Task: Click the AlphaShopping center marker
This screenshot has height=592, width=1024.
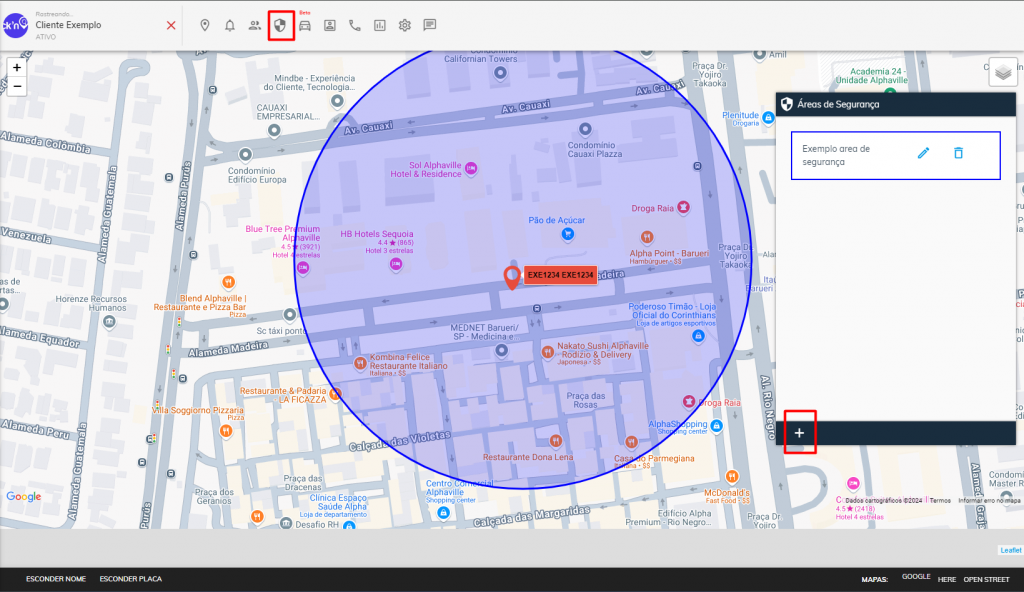Action: point(716,426)
